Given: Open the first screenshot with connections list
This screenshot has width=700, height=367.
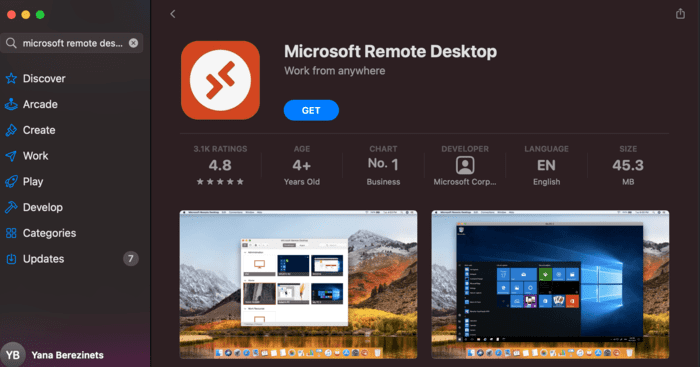Looking at the screenshot, I should coord(298,284).
